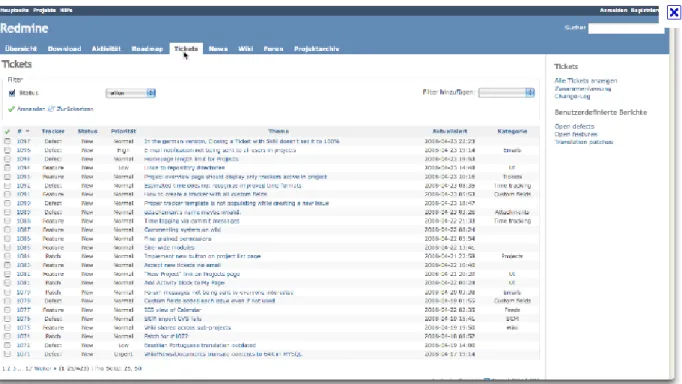The width and height of the screenshot is (682, 384).
Task: Click Hauptseite in the top menu
Action: click(14, 10)
